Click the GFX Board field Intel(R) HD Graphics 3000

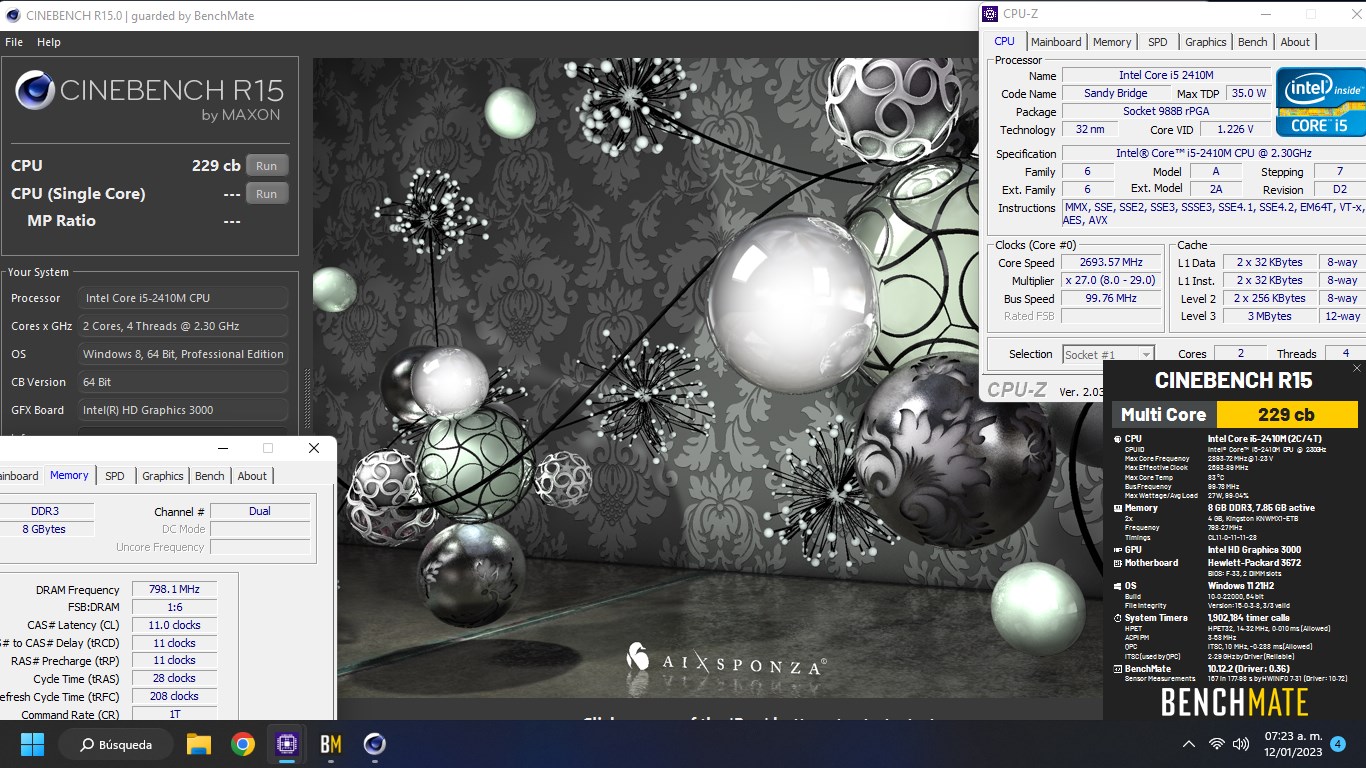(183, 410)
